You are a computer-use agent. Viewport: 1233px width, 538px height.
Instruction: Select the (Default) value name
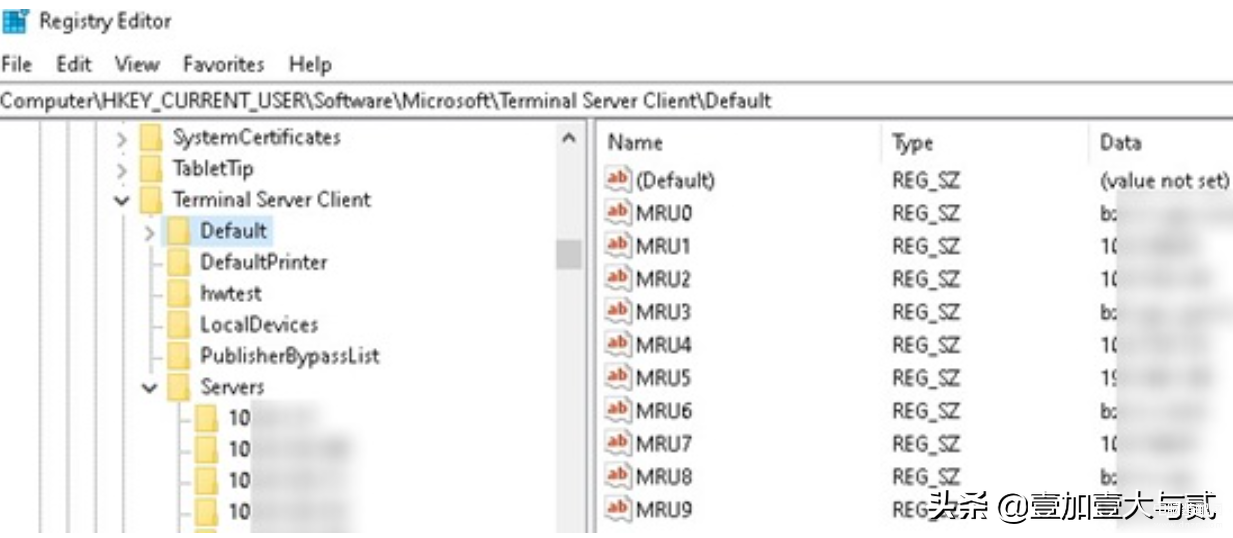click(676, 181)
